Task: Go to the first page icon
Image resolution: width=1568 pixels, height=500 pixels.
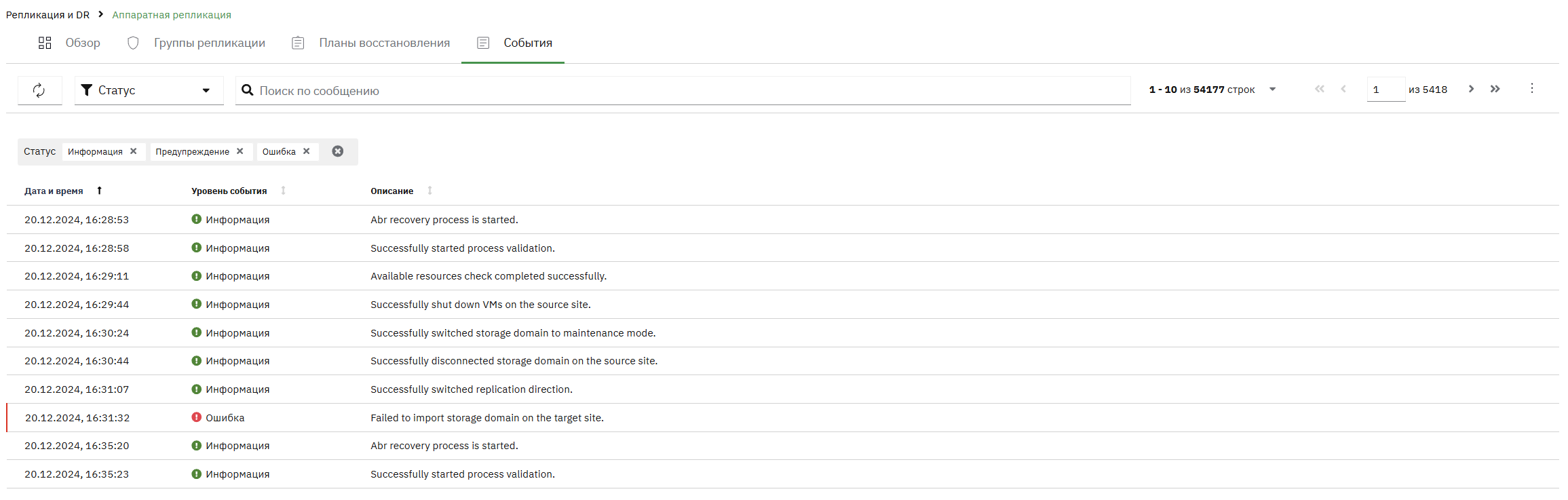Action: [x=1320, y=89]
